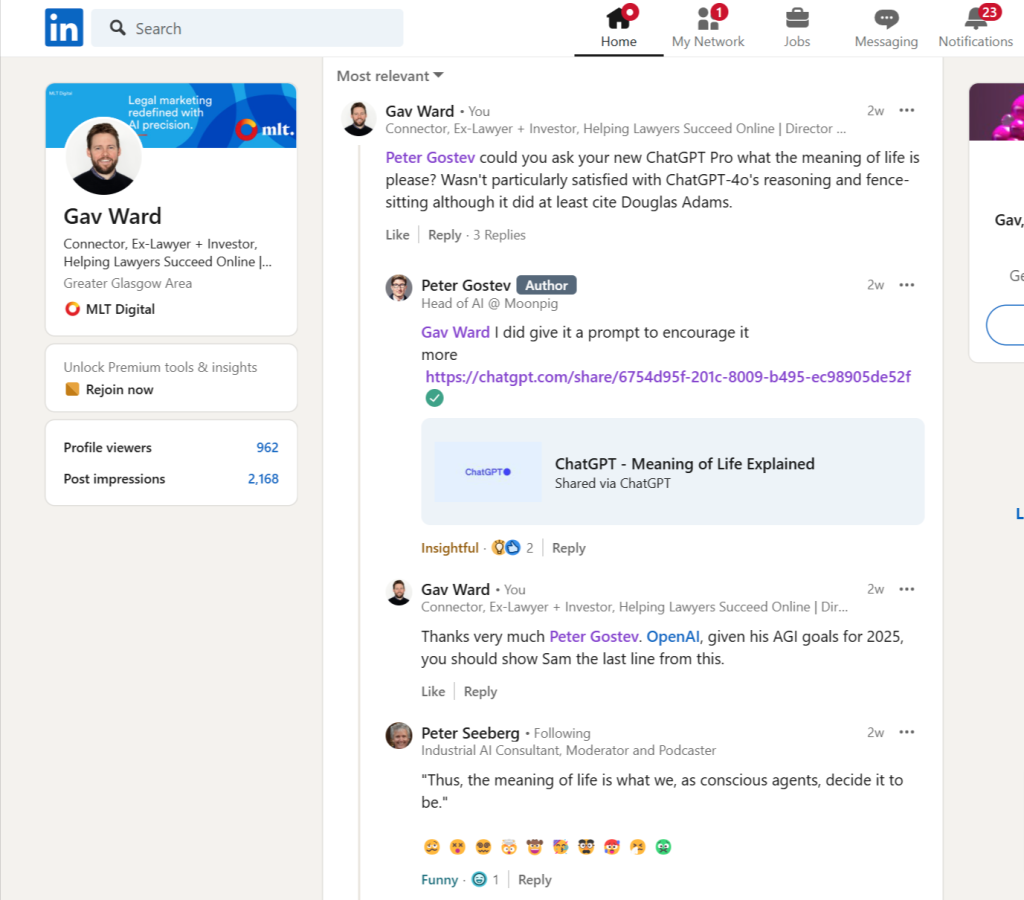Switch to the Home tab label
The height and width of the screenshot is (900, 1024).
pos(618,42)
